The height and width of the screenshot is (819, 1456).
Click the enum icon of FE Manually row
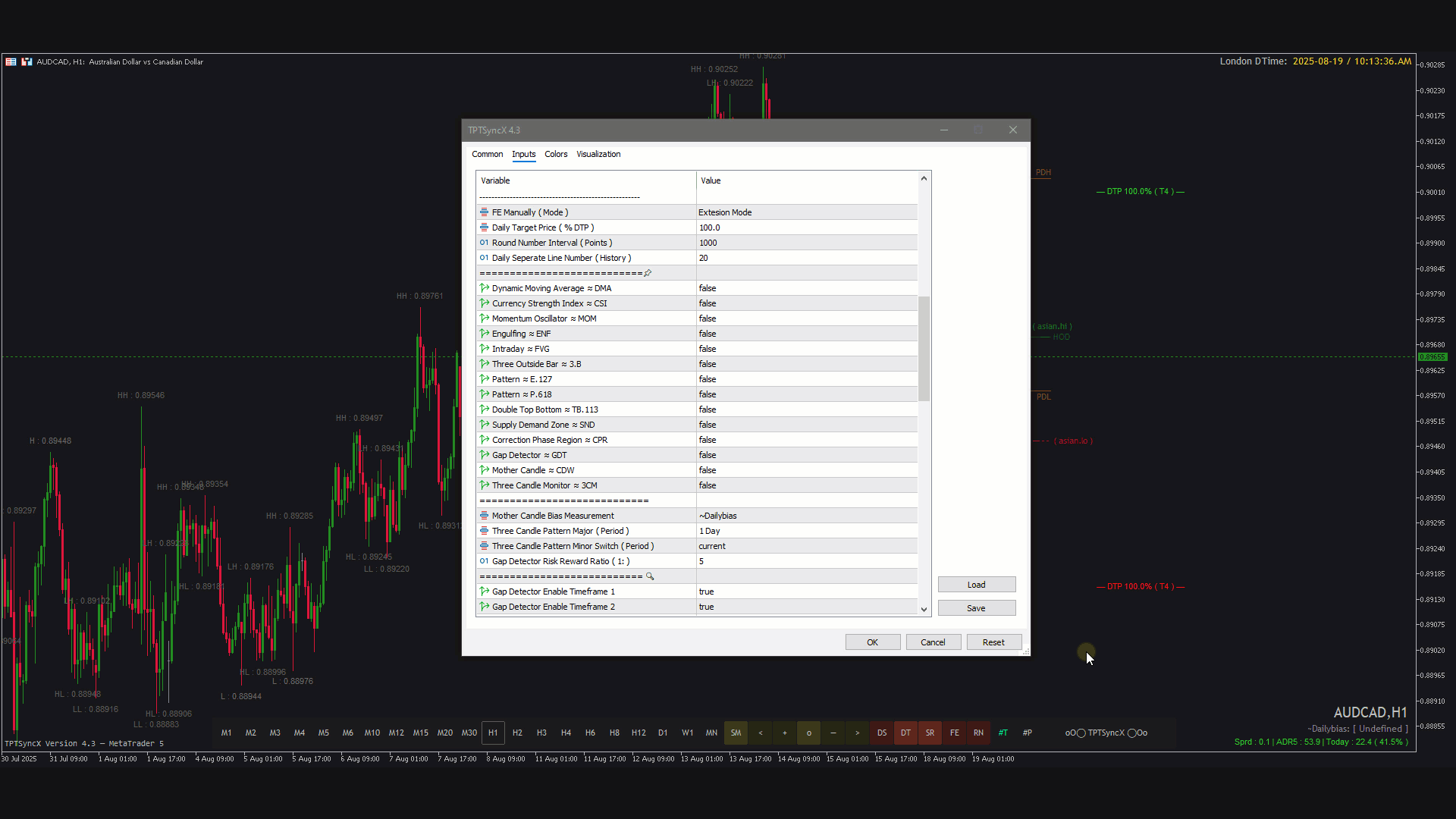[x=484, y=212]
